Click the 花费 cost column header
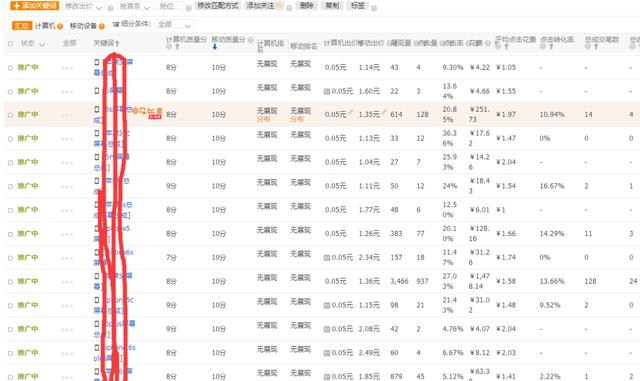 (x=475, y=43)
